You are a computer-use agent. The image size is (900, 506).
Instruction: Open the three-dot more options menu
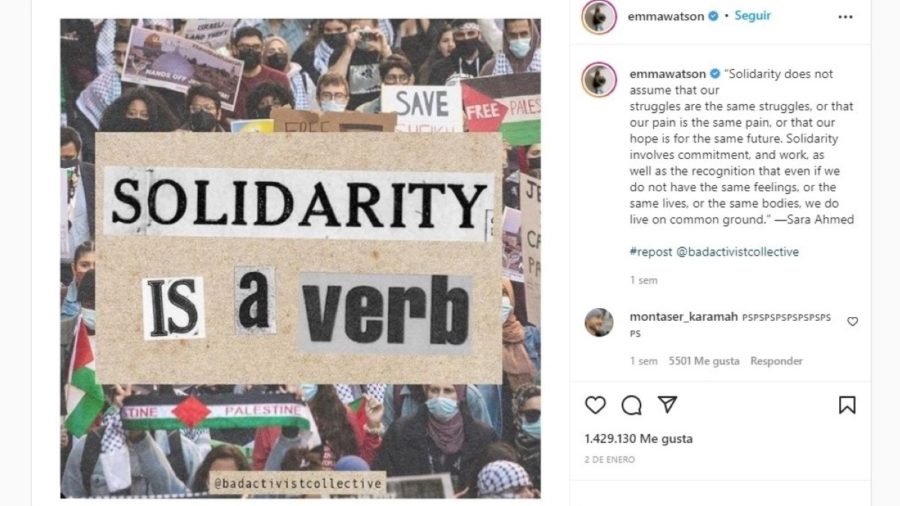pos(845,17)
